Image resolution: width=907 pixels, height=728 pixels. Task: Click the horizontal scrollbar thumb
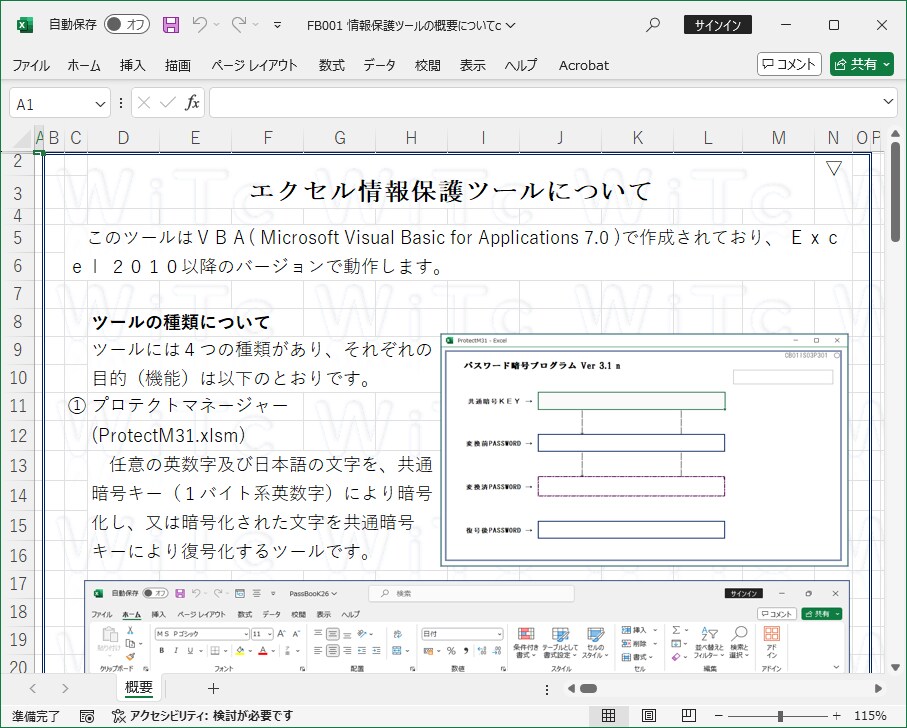pyautogui.click(x=588, y=688)
